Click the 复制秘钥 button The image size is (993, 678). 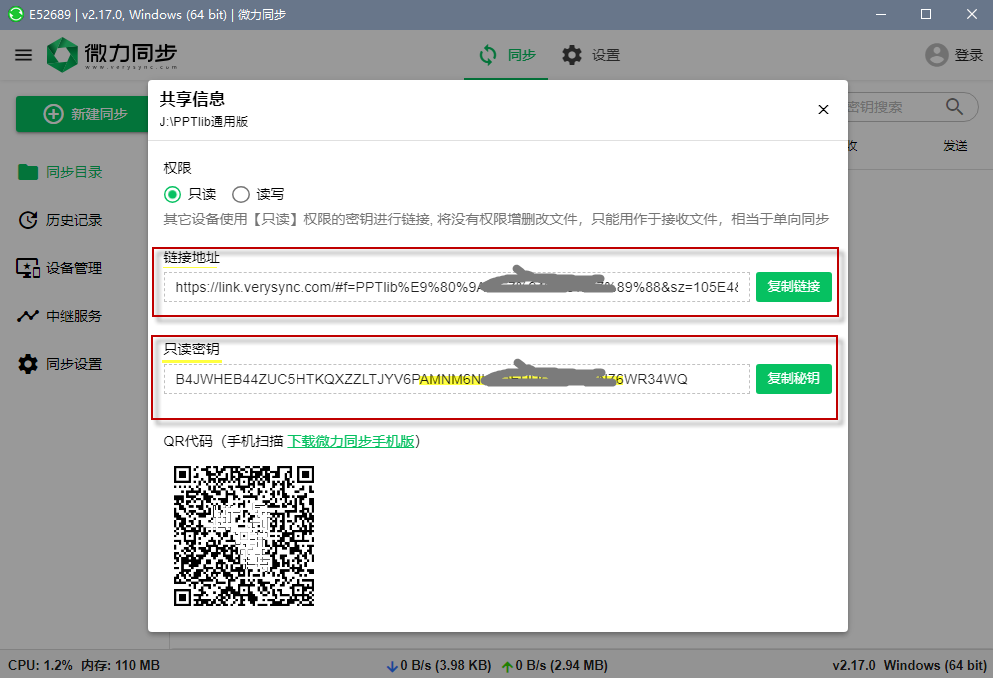click(794, 379)
